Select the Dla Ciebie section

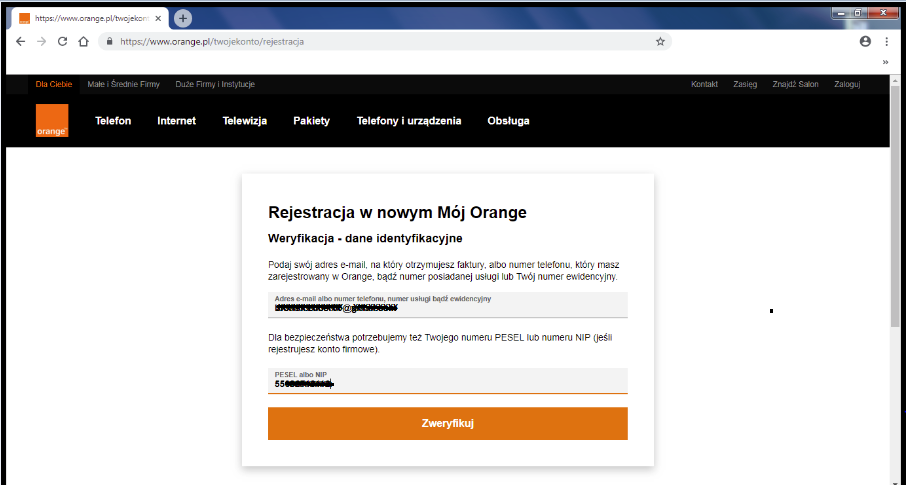click(x=54, y=84)
